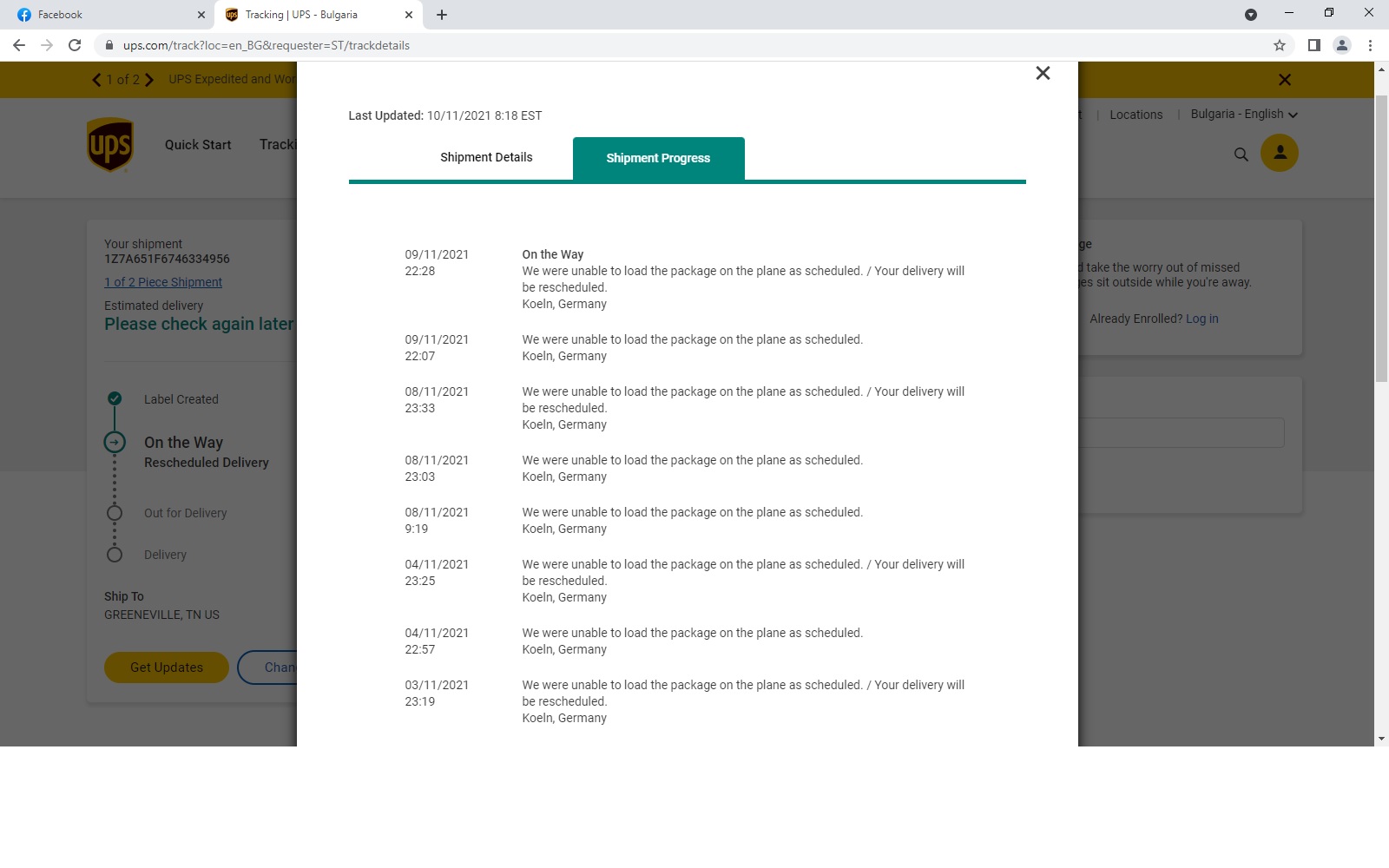The width and height of the screenshot is (1389, 868).
Task: Open 1 of 2 Piece Shipment link
Action: click(x=163, y=282)
